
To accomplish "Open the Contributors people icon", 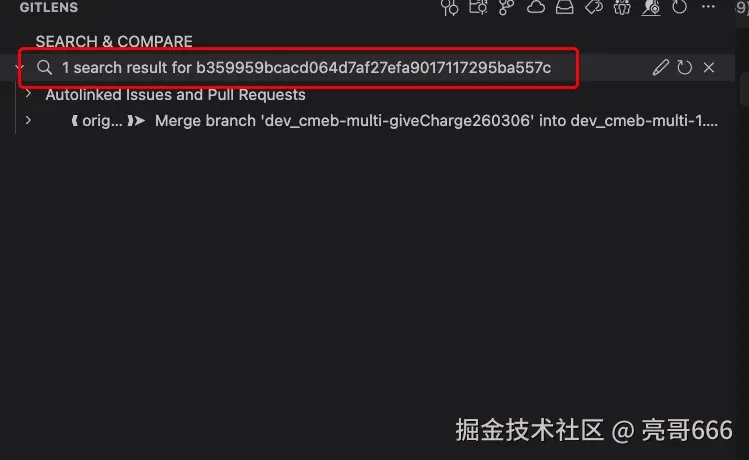I will click(x=622, y=7).
